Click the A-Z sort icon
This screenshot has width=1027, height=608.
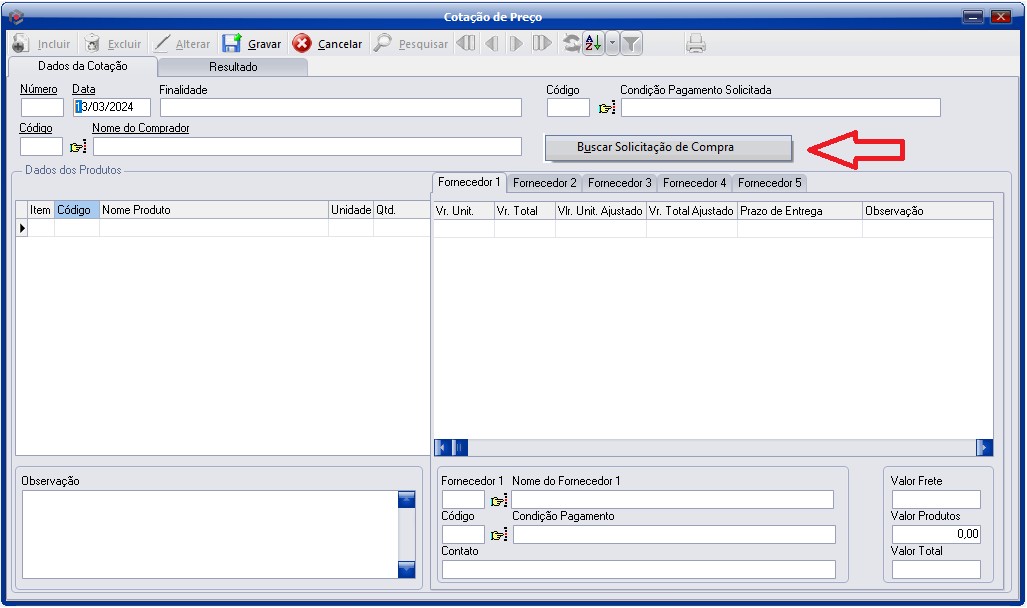click(593, 43)
